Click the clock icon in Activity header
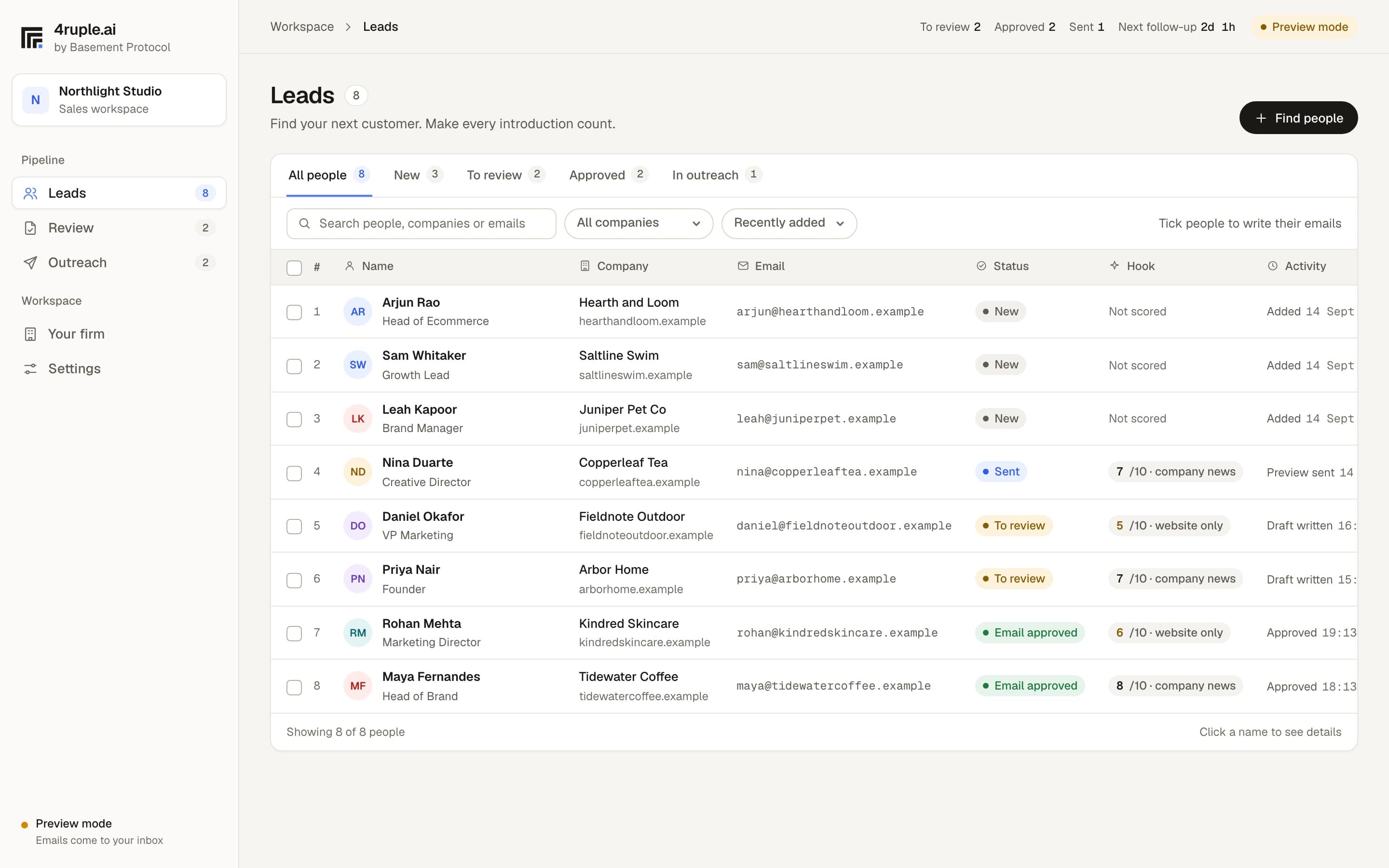Image resolution: width=1389 pixels, height=868 pixels. [x=1272, y=266]
